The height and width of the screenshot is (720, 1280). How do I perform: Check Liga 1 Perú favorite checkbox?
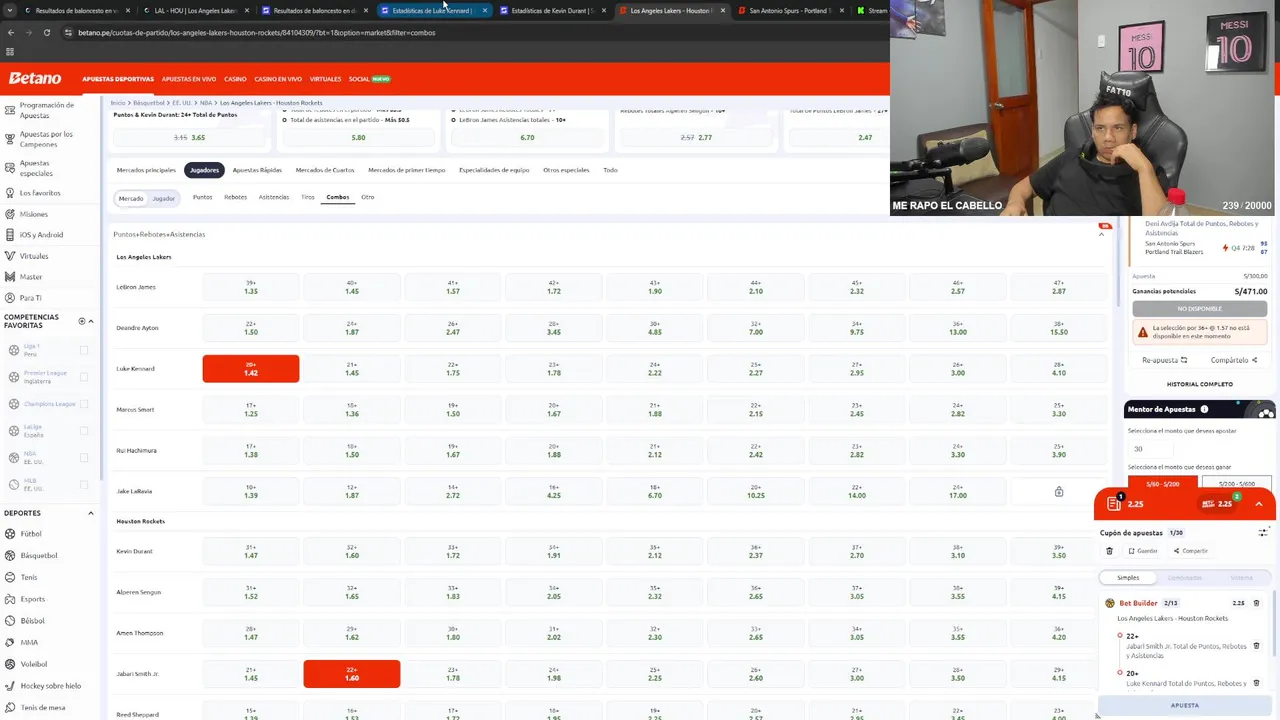coord(84,350)
